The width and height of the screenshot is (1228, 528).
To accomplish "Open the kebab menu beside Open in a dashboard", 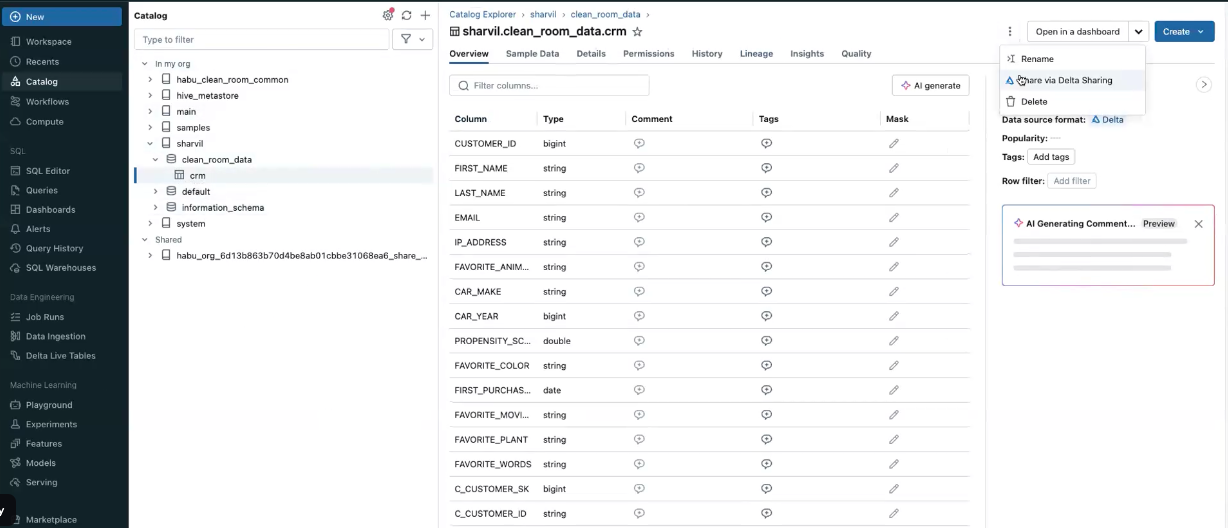I will [x=1010, y=32].
